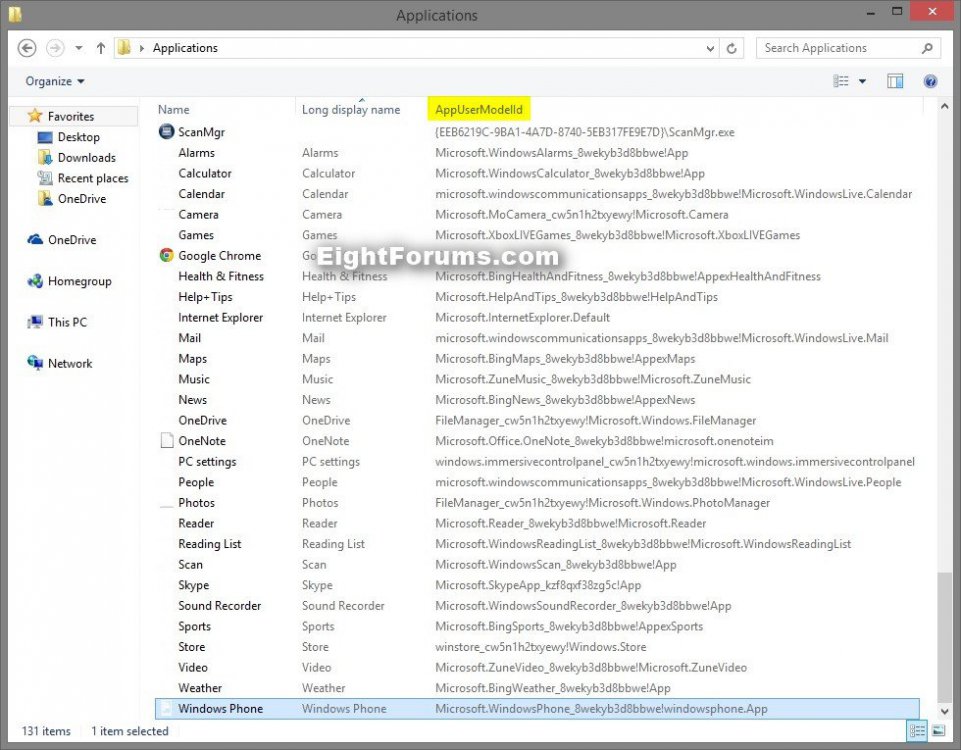Select the Calculator row

coord(537,173)
